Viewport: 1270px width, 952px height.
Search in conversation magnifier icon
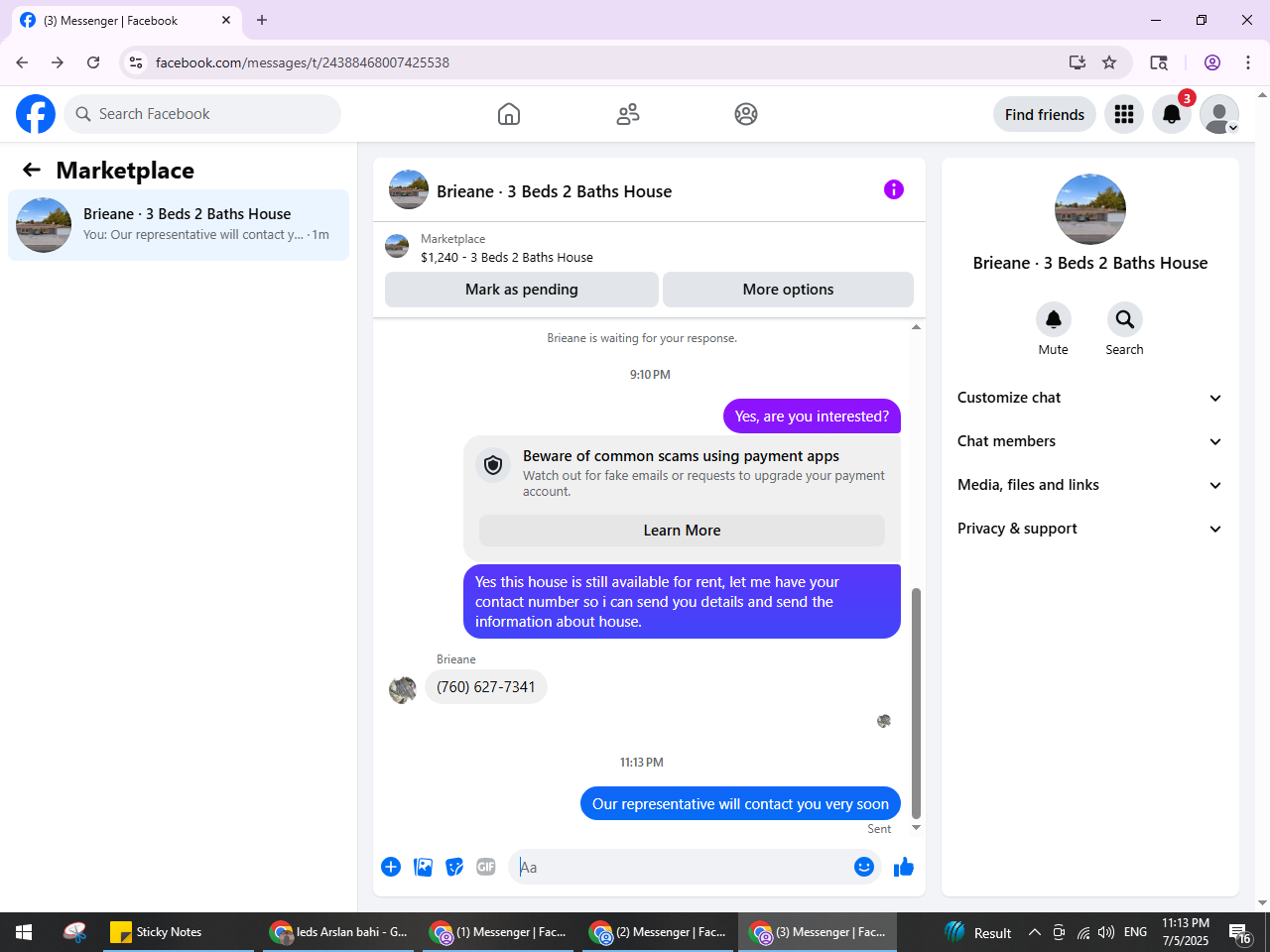pos(1124,319)
